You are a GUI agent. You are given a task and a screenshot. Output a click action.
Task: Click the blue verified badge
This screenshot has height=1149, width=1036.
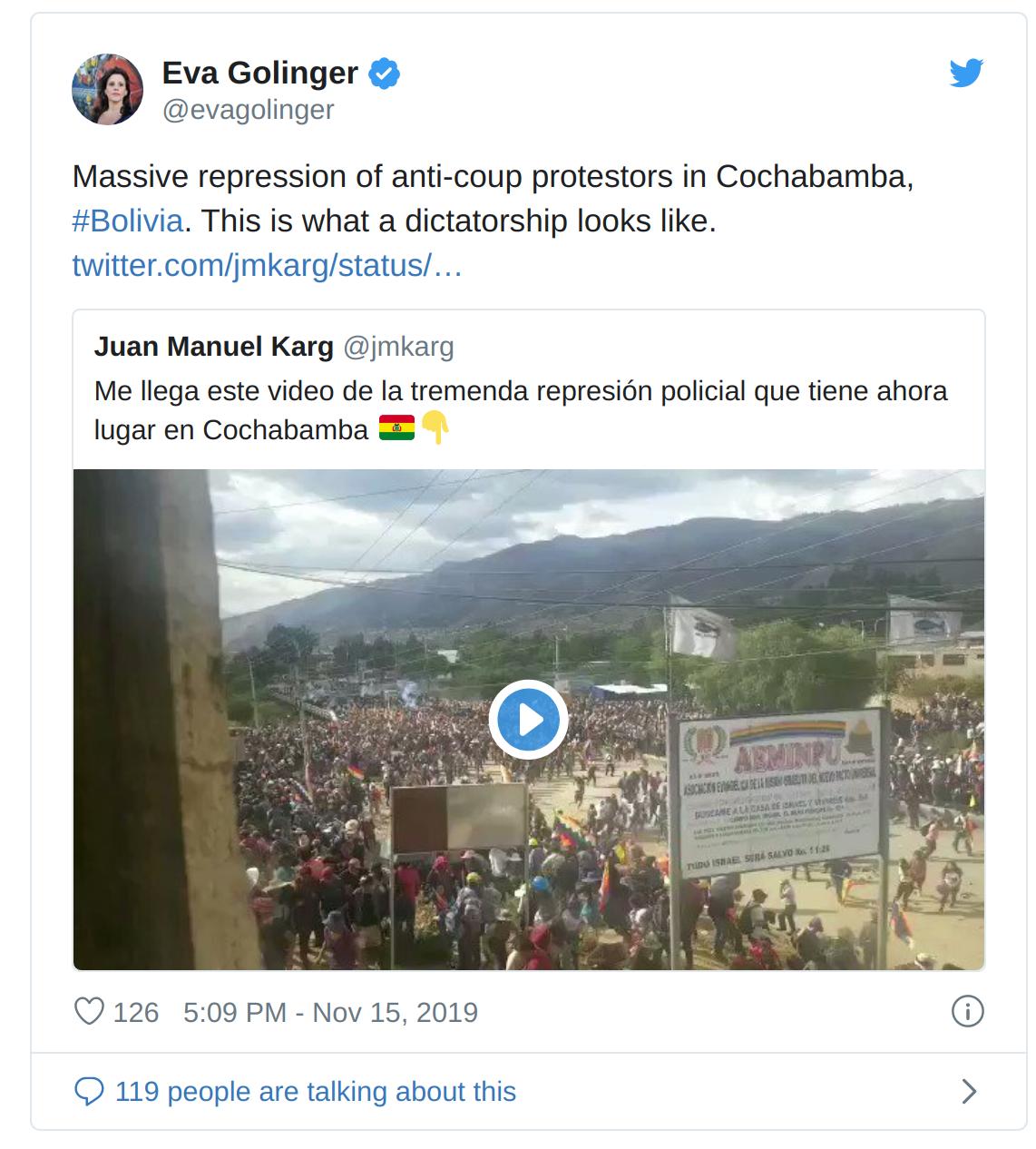tap(385, 73)
